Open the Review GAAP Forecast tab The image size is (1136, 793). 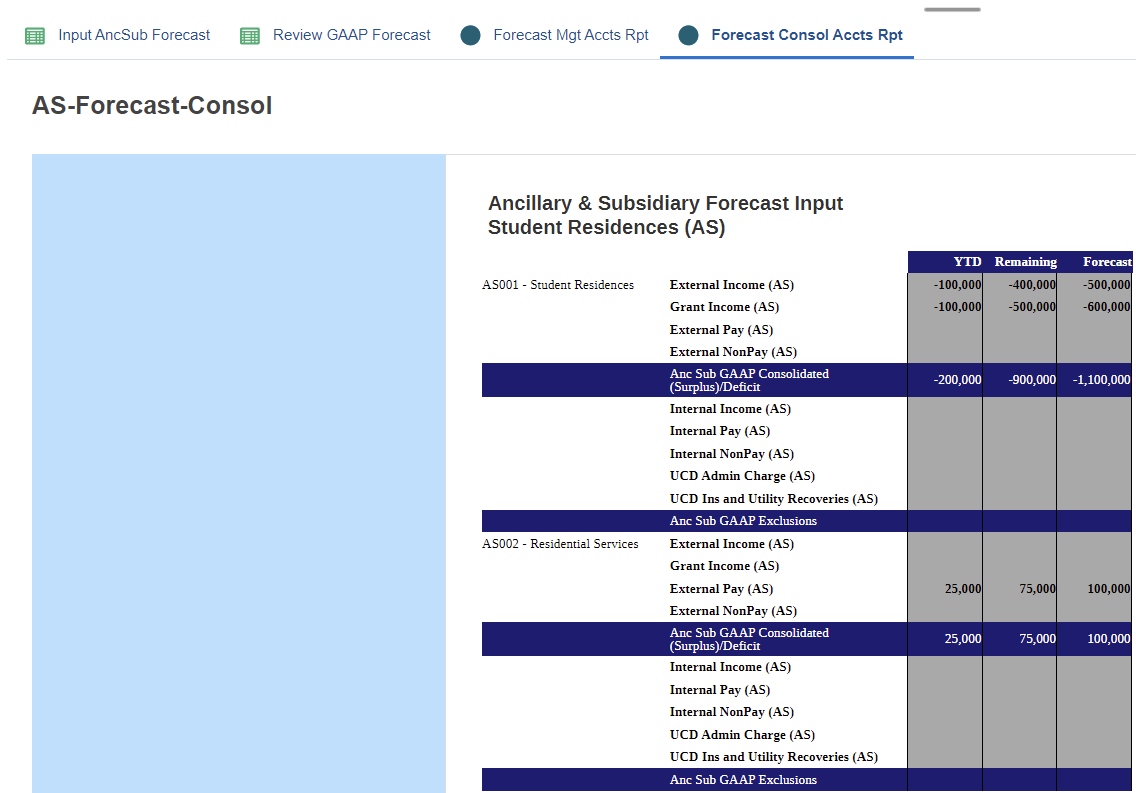pyautogui.click(x=352, y=35)
